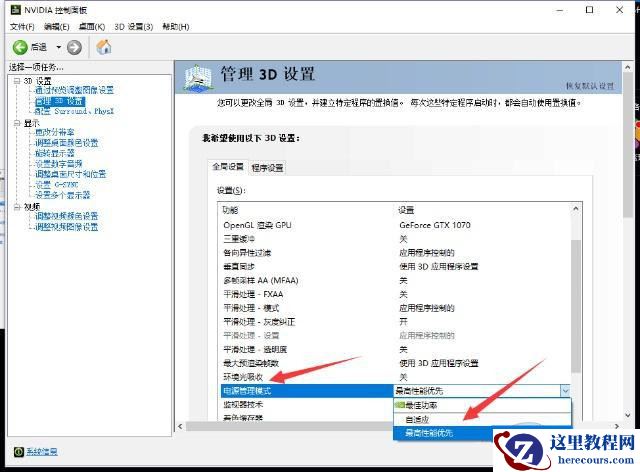Click the 功能 column header
Screen dimensions: 640x472
pos(230,210)
